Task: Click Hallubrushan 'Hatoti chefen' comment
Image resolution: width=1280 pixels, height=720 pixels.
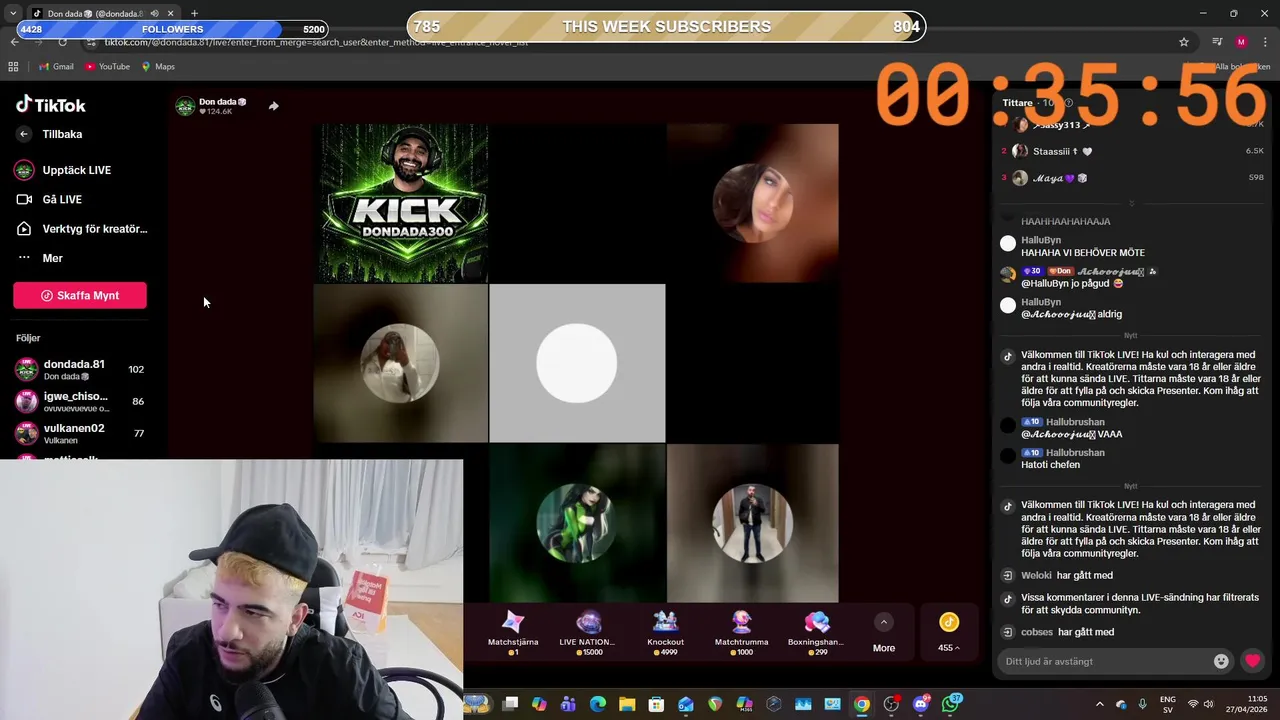Action: [x=1050, y=465]
